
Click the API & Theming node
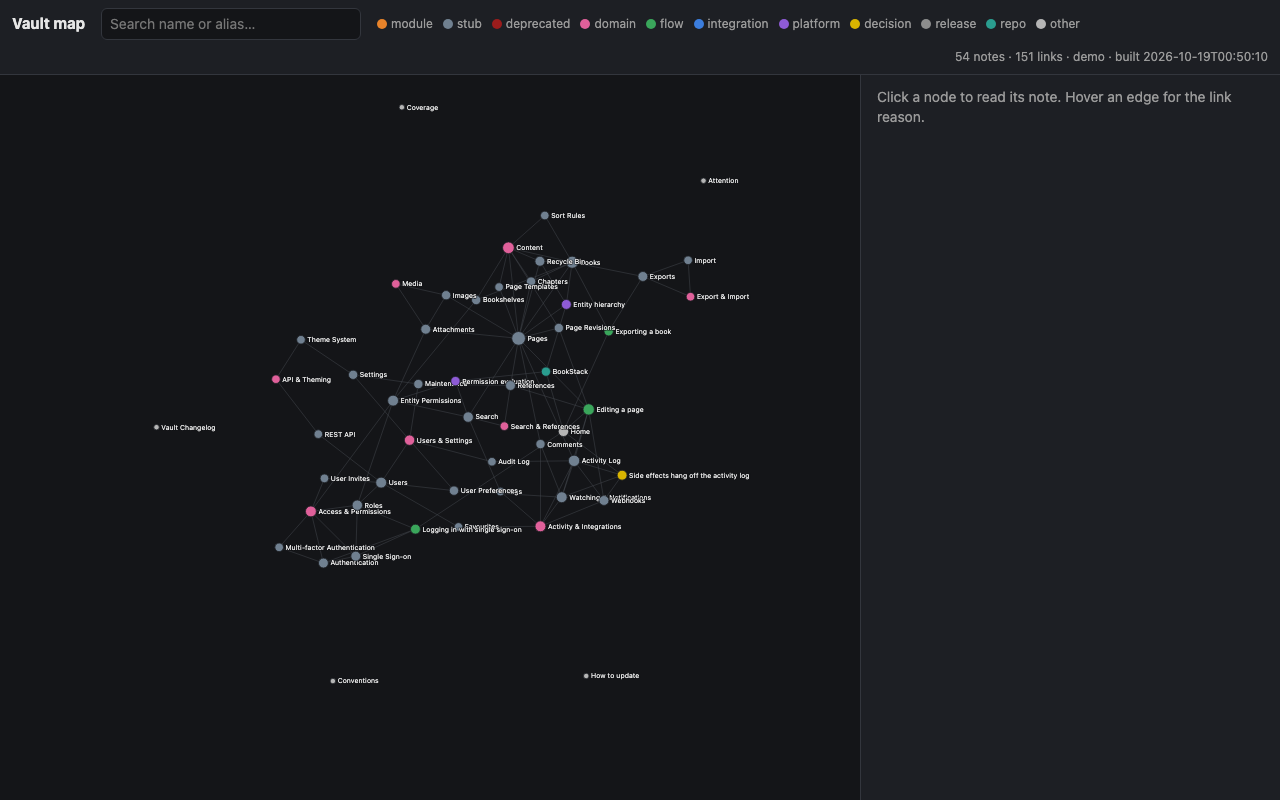click(x=276, y=380)
